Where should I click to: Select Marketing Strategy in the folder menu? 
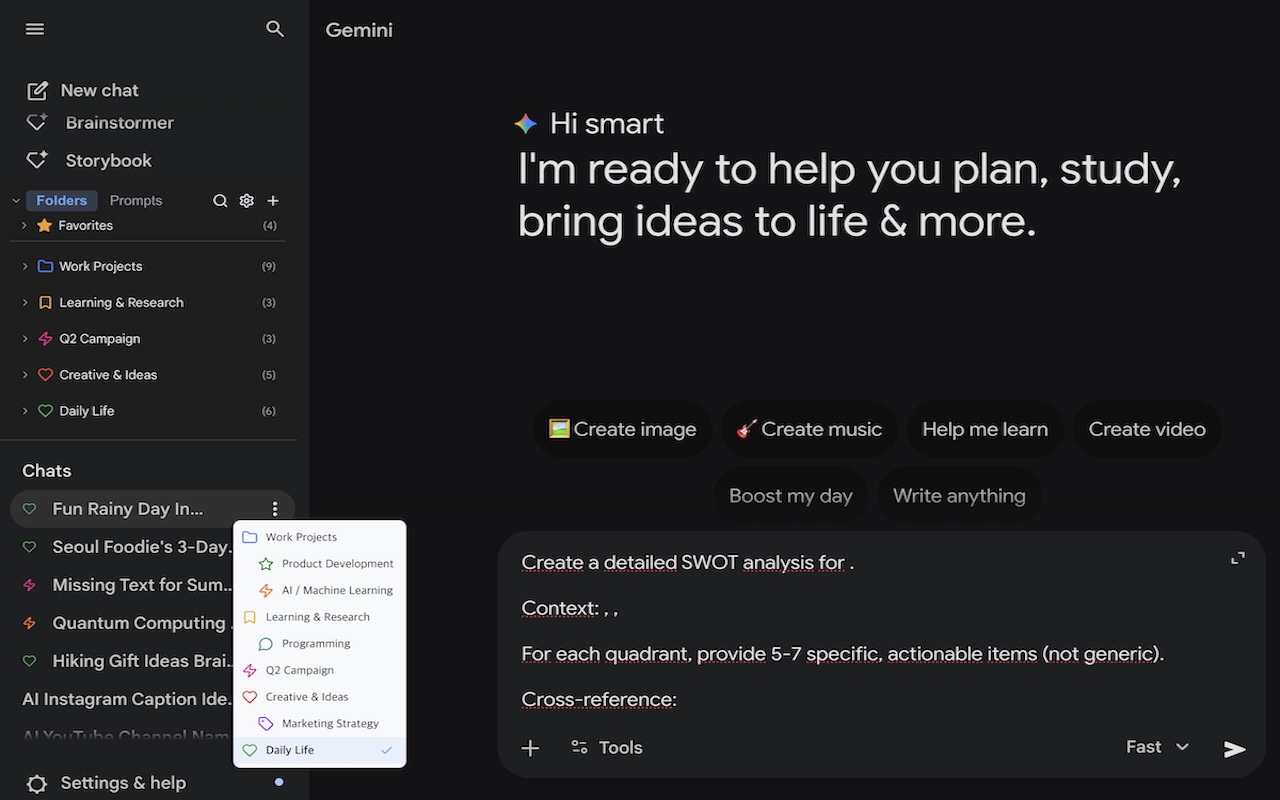[x=329, y=723]
